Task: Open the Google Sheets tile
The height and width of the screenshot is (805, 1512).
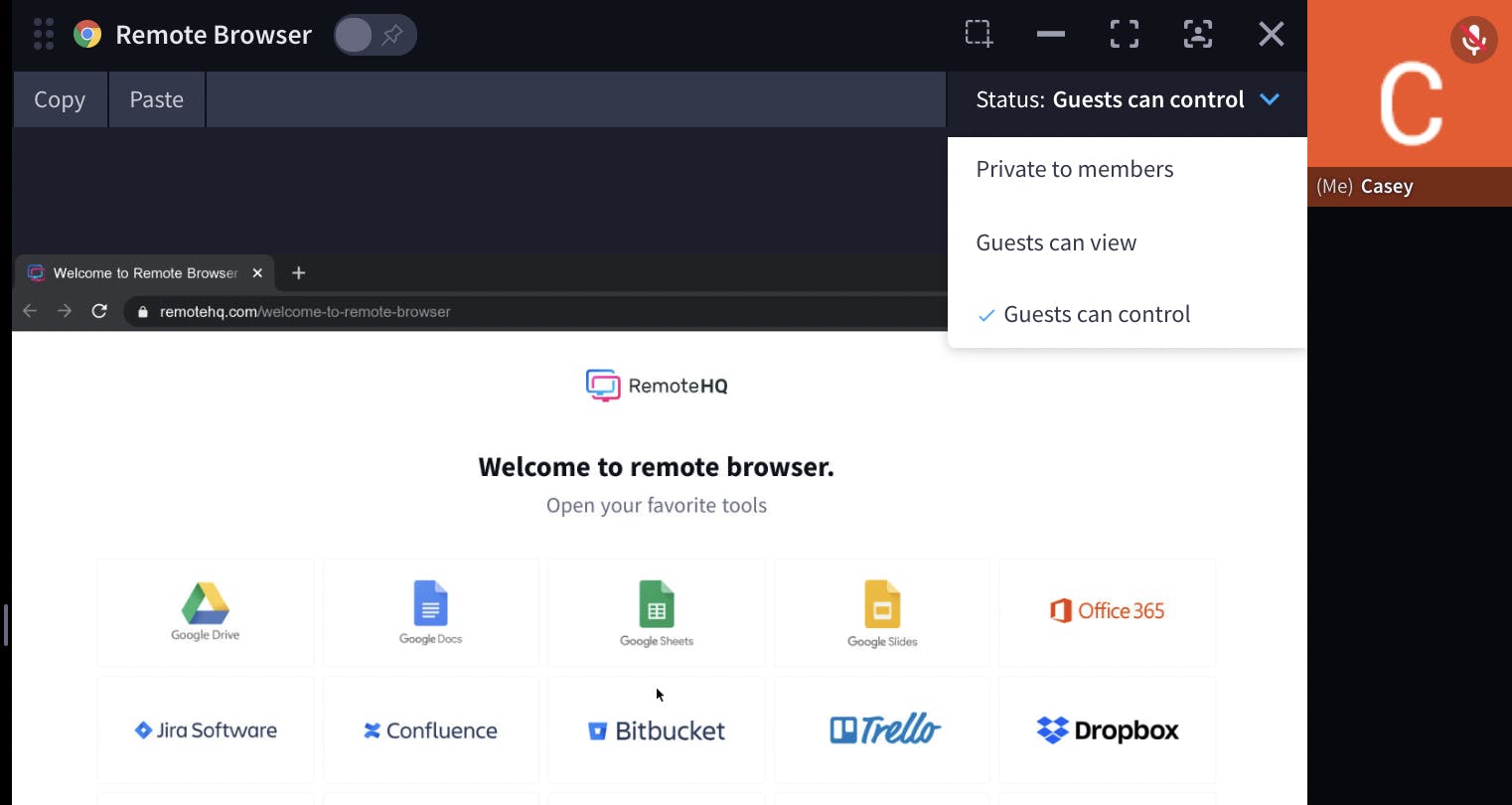Action: pos(657,612)
